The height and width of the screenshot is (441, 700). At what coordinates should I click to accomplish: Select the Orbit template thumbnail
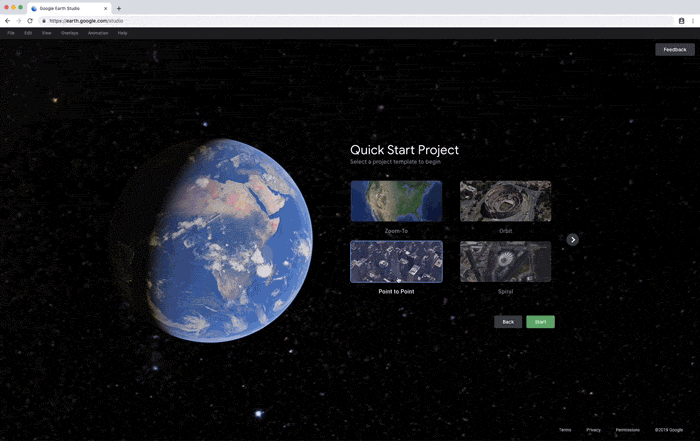pyautogui.click(x=505, y=201)
